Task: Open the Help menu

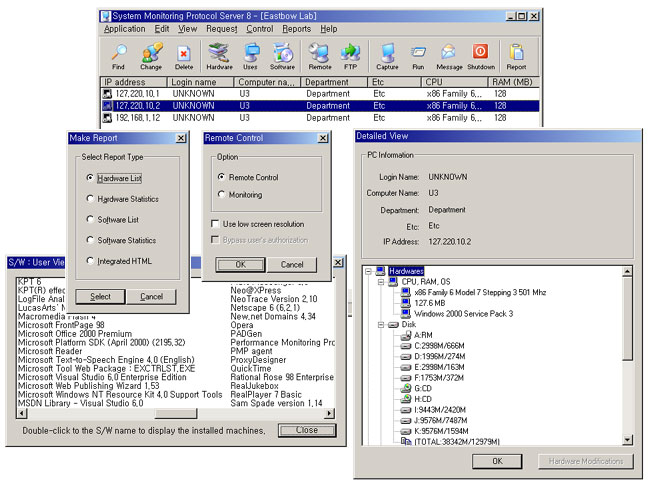Action: pyautogui.click(x=329, y=29)
